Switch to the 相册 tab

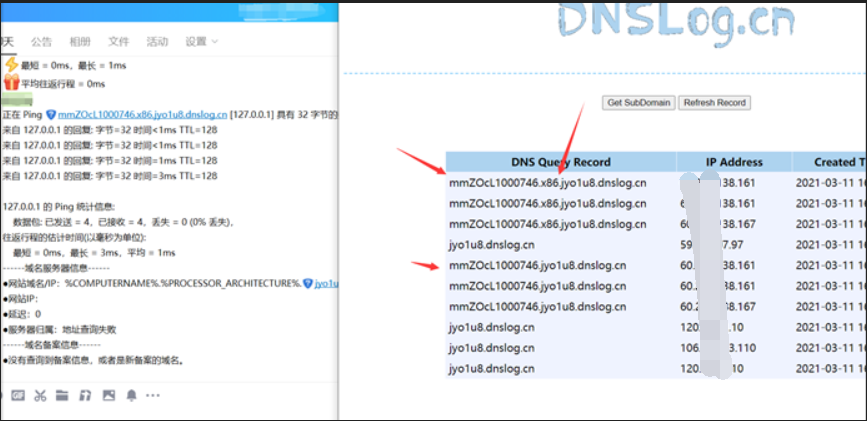click(x=80, y=42)
